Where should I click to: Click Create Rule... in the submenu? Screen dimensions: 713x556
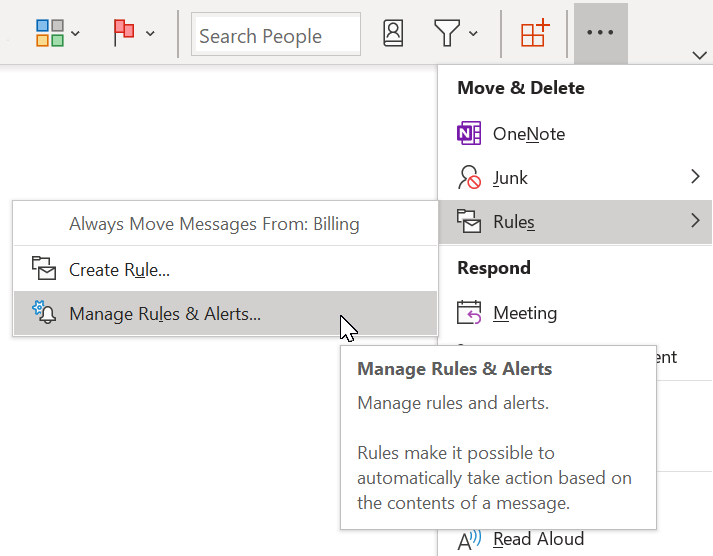pyautogui.click(x=119, y=269)
